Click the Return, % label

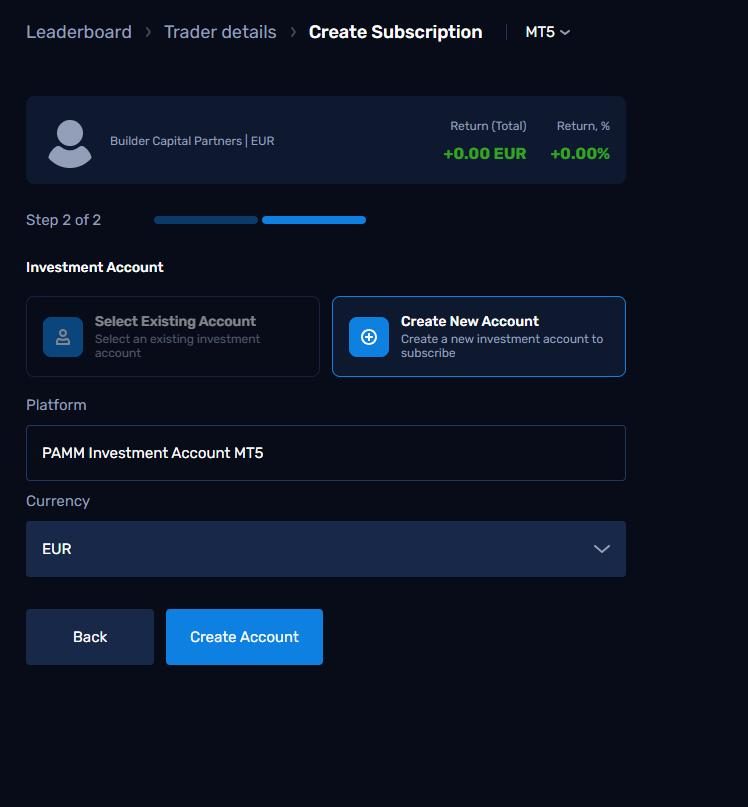click(x=583, y=126)
